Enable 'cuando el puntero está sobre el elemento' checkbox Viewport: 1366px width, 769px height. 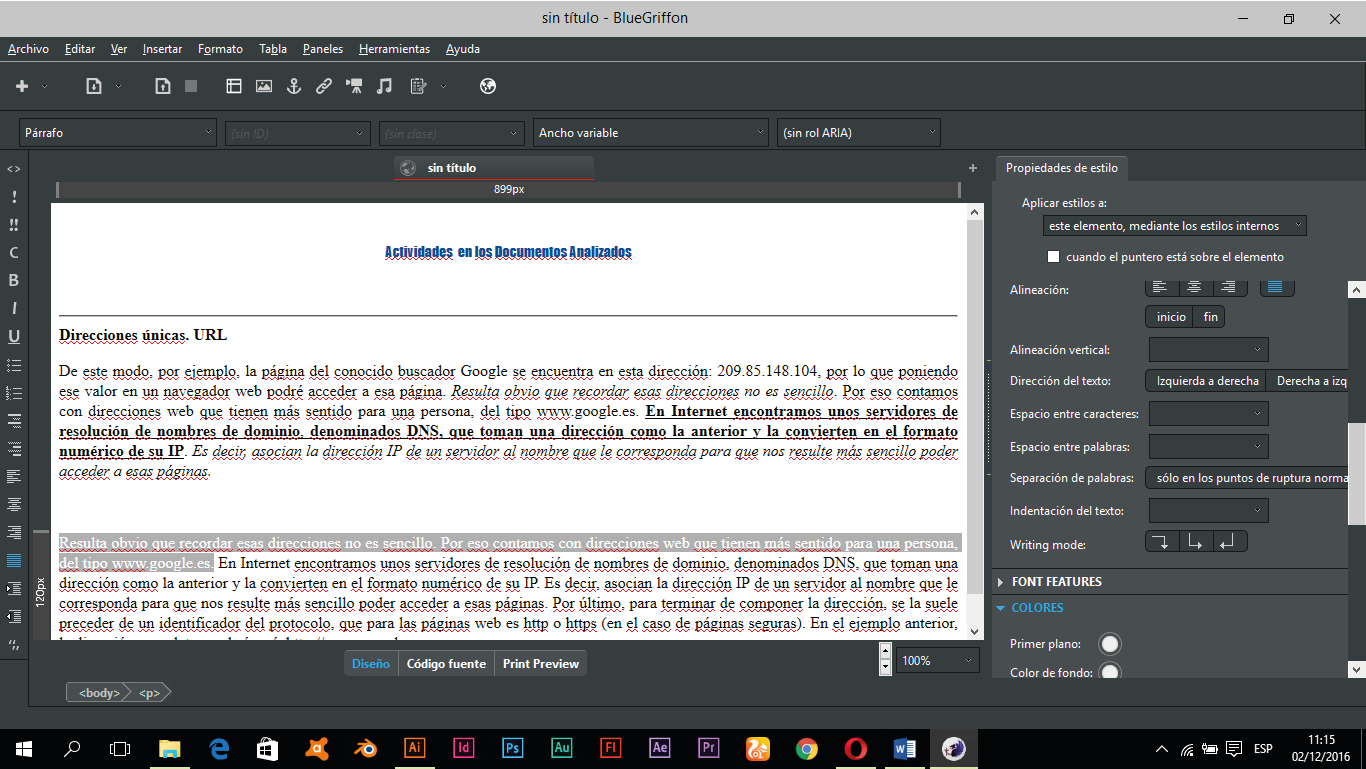pos(1053,257)
